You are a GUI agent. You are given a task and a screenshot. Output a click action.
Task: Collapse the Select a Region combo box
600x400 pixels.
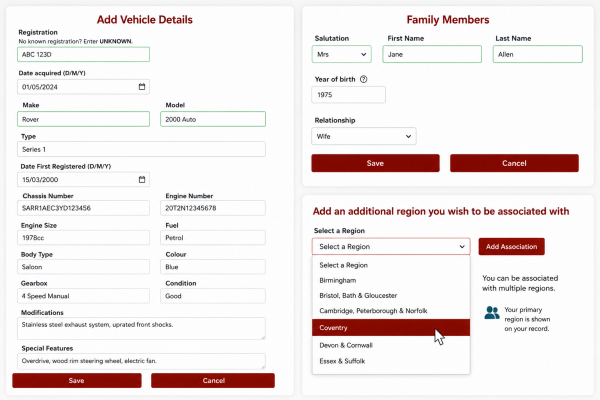391,247
